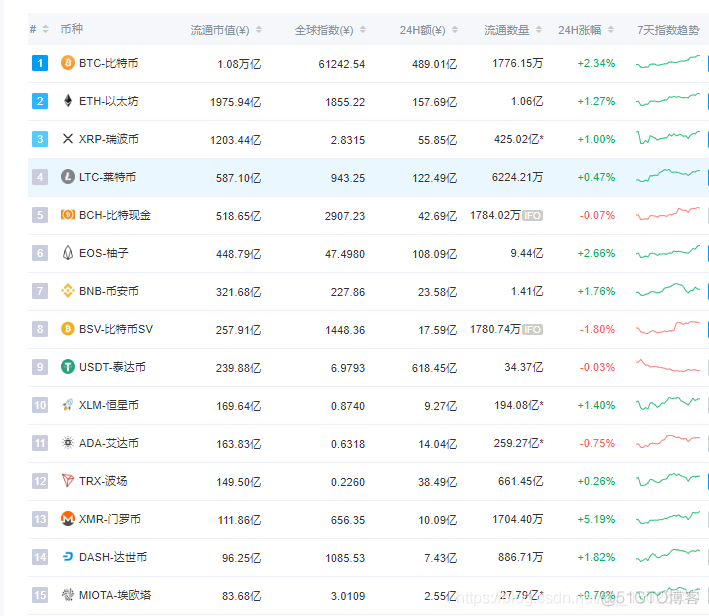Open ETH-以太坊 coin page
The width and height of the screenshot is (709, 616).
109,101
